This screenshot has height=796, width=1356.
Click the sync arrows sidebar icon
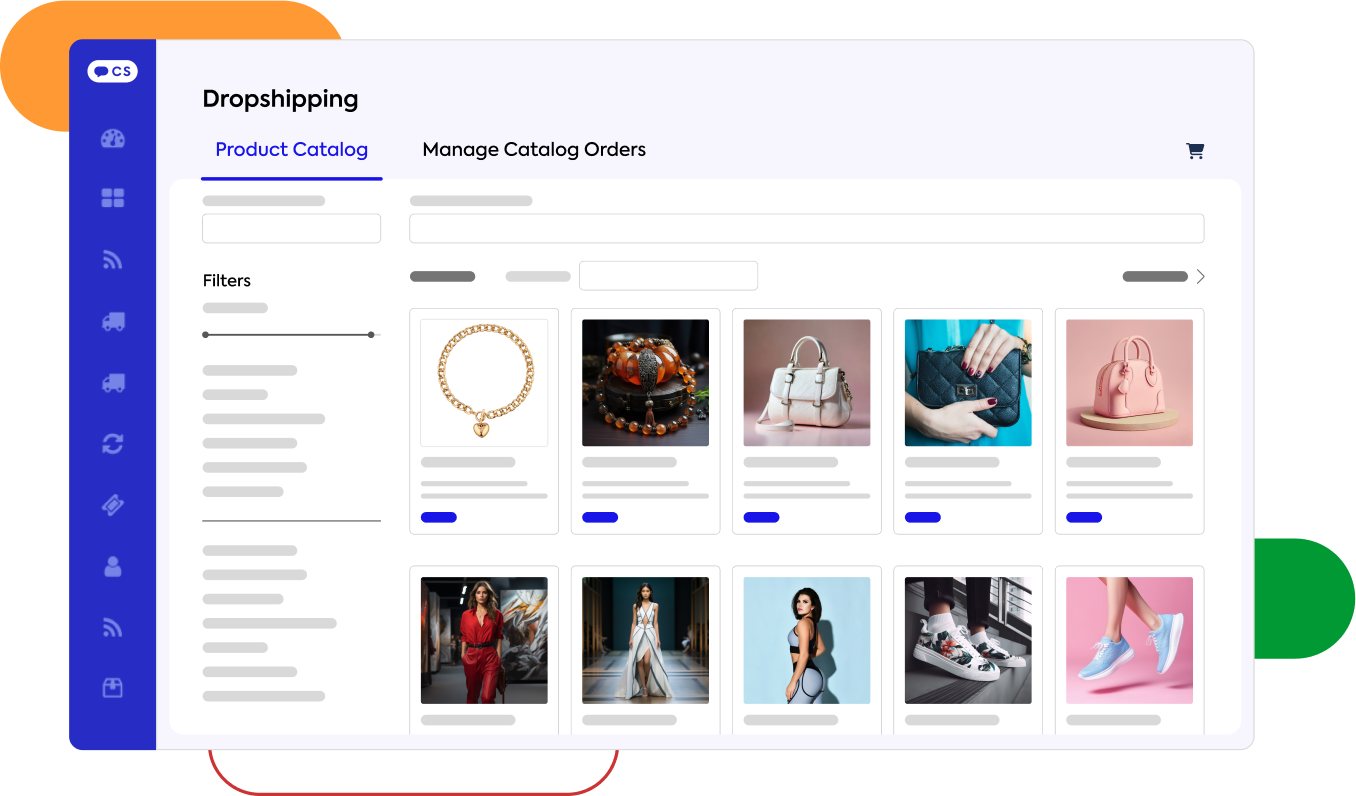(x=113, y=444)
